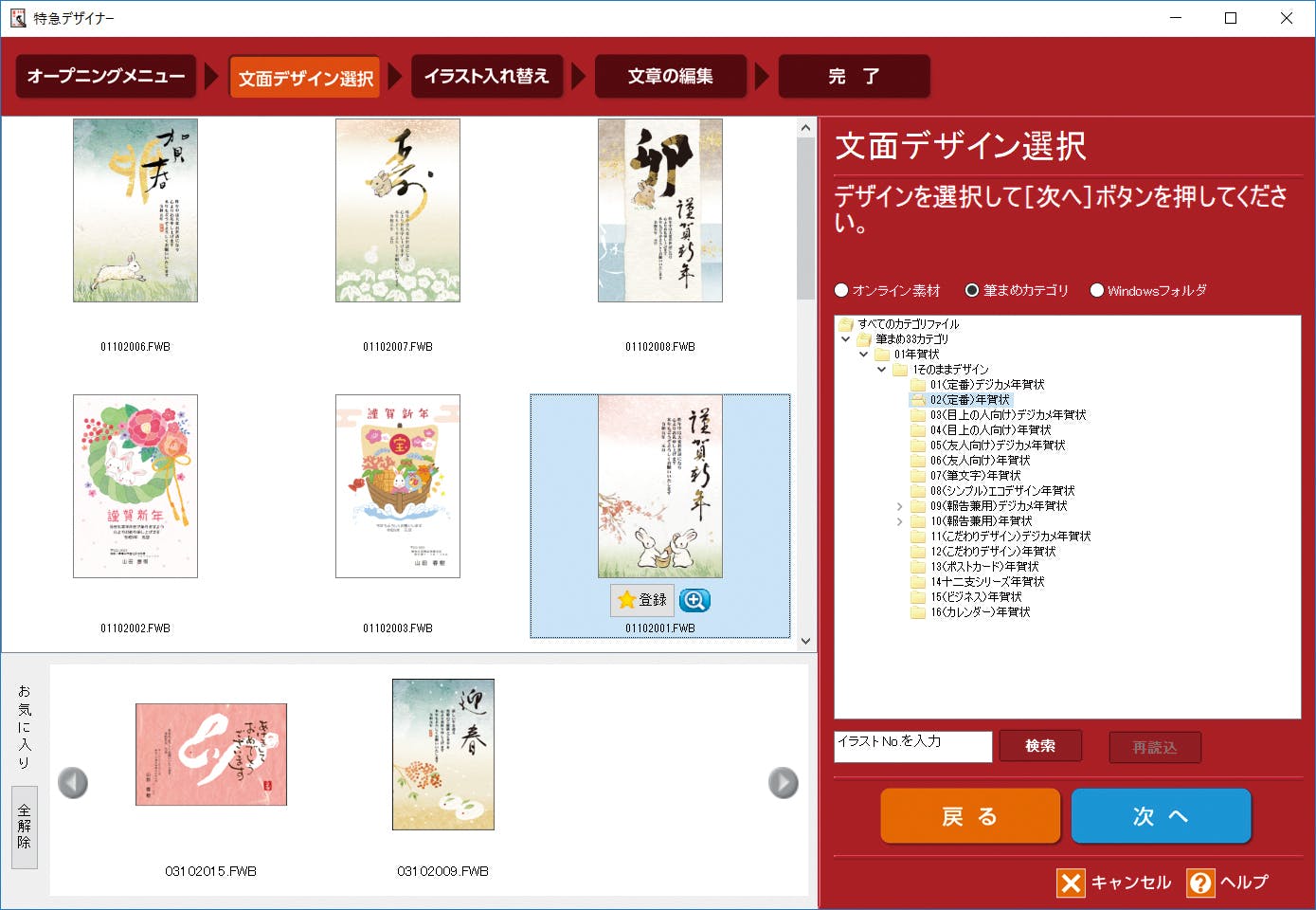Click the magnifier zoom icon on selected design
Viewport: 1316px width, 910px height.
pos(694,600)
